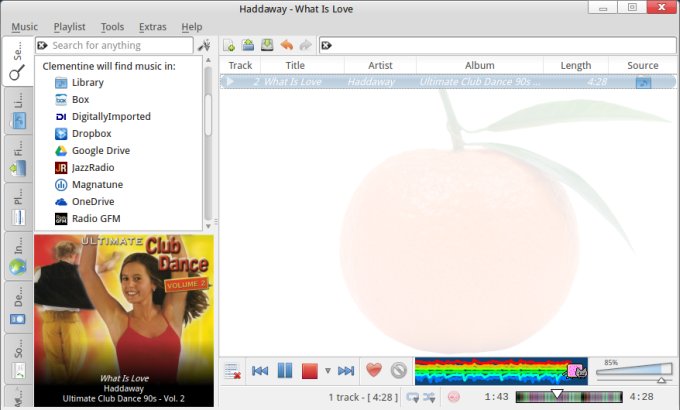The image size is (680, 410).
Task: Click the 'Search for anything' field
Action: (x=114, y=45)
